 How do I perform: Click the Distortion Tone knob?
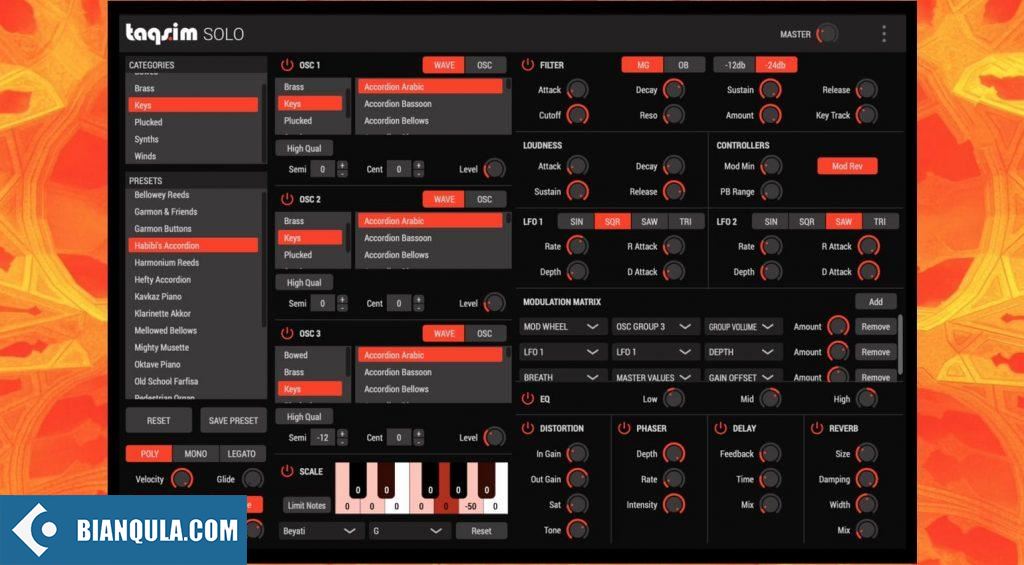(x=577, y=530)
